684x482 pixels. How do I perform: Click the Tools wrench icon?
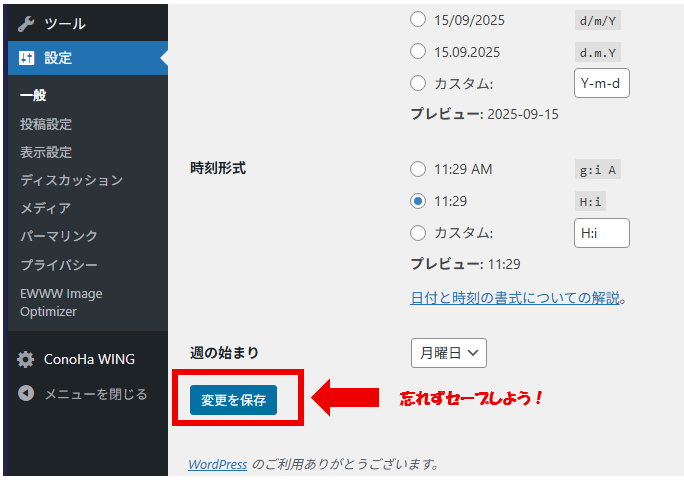click(26, 23)
